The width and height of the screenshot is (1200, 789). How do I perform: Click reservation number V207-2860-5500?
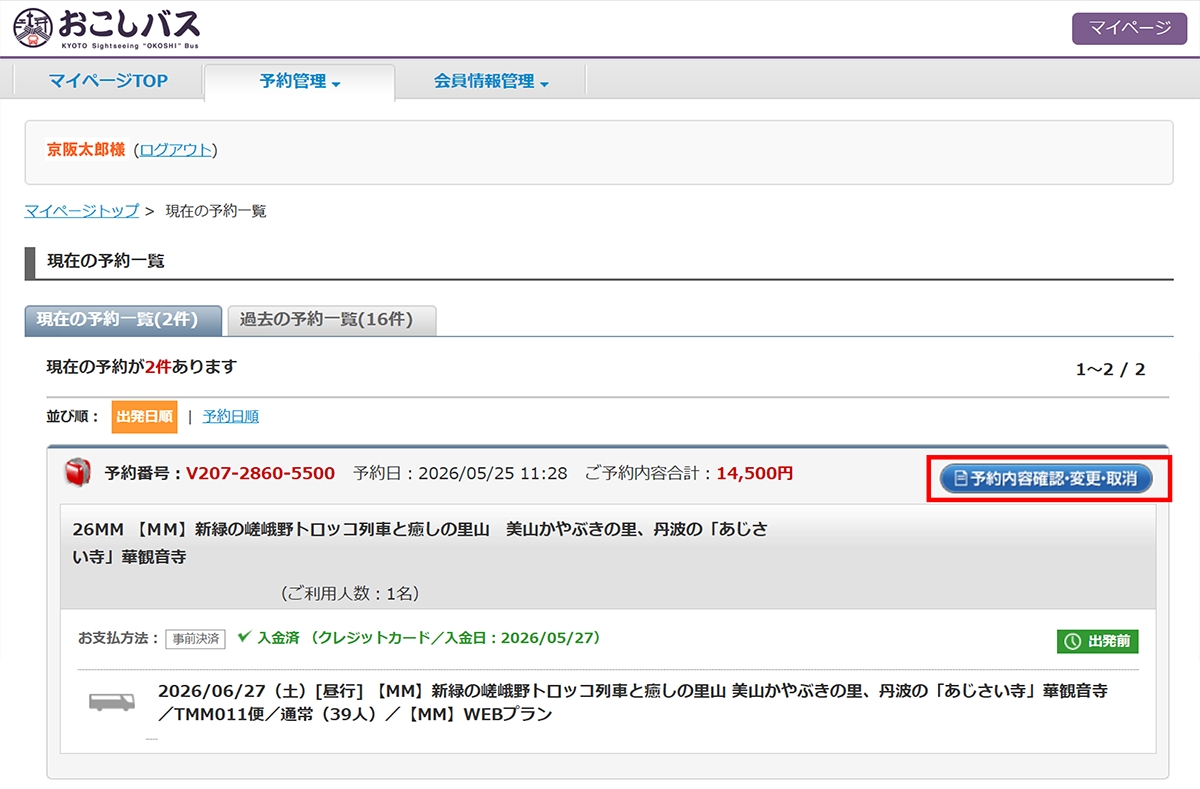click(260, 473)
